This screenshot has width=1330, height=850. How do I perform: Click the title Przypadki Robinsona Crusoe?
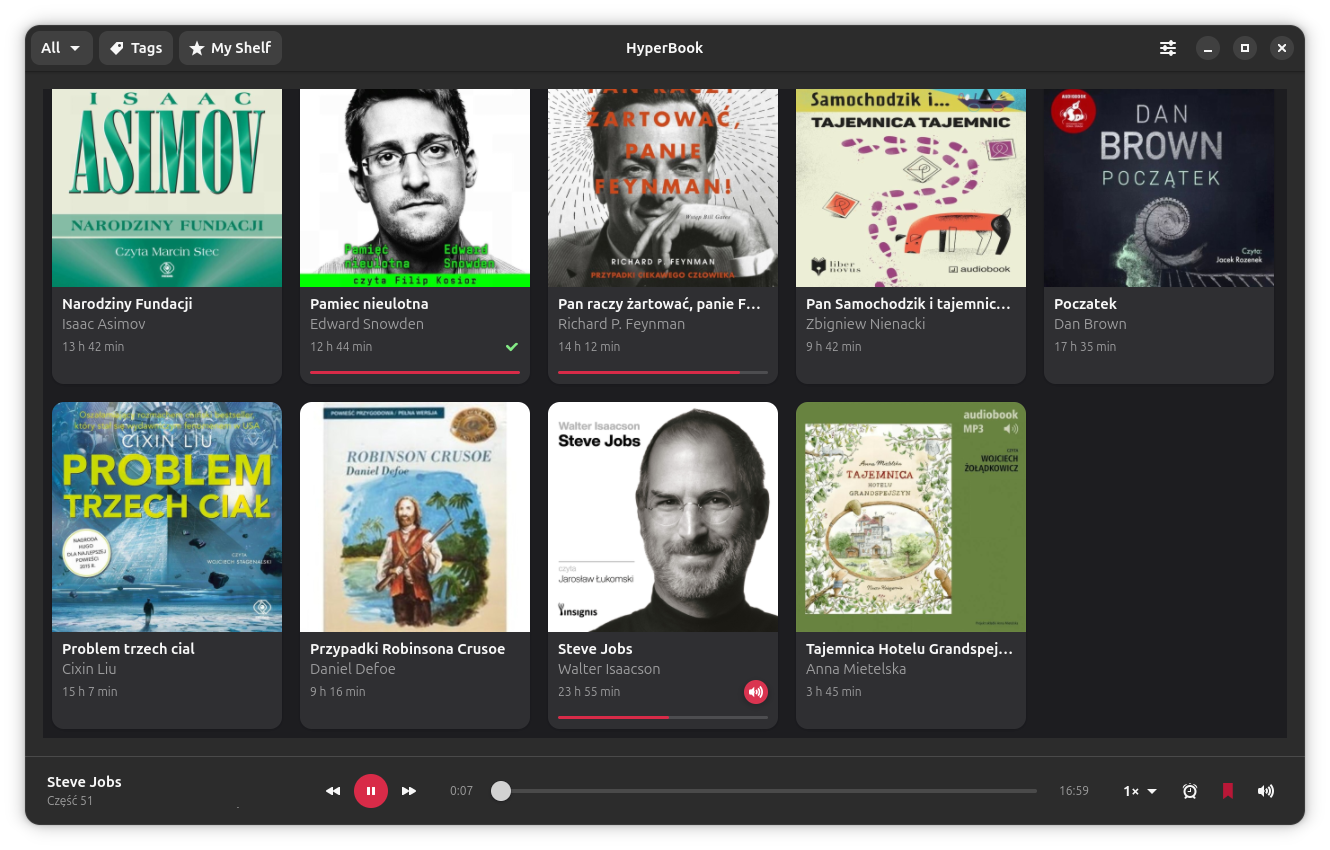coord(408,649)
